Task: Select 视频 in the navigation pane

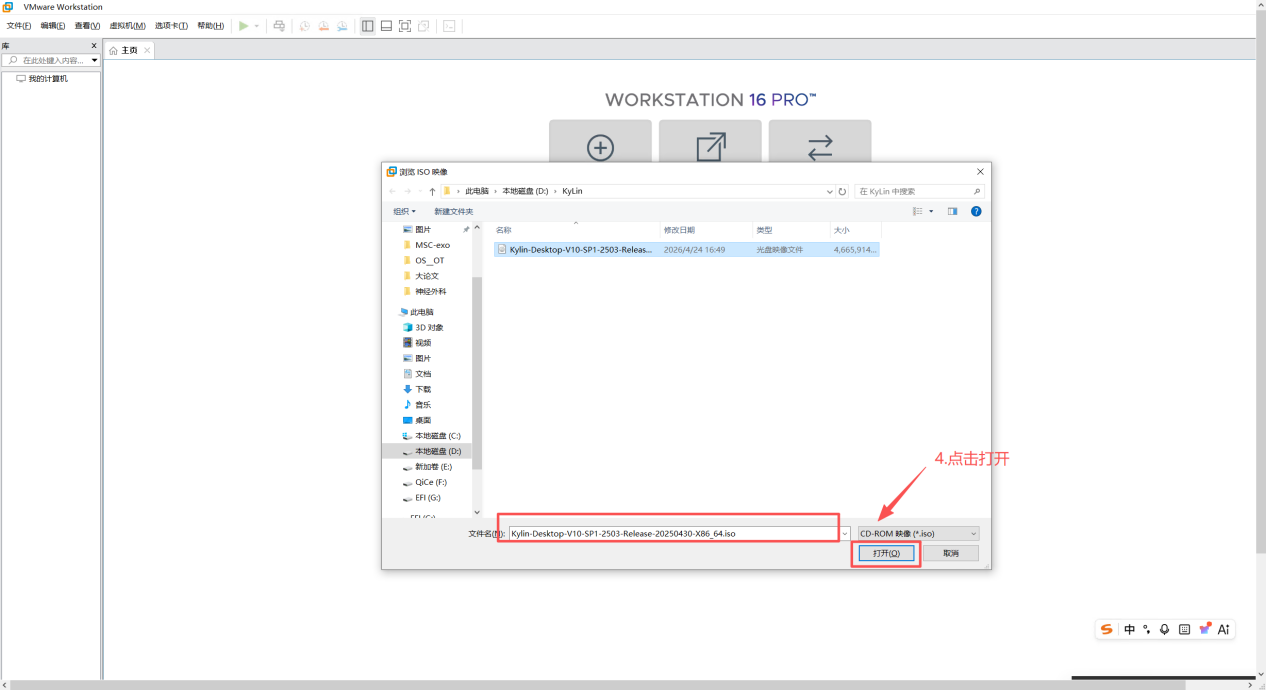Action: (423, 343)
